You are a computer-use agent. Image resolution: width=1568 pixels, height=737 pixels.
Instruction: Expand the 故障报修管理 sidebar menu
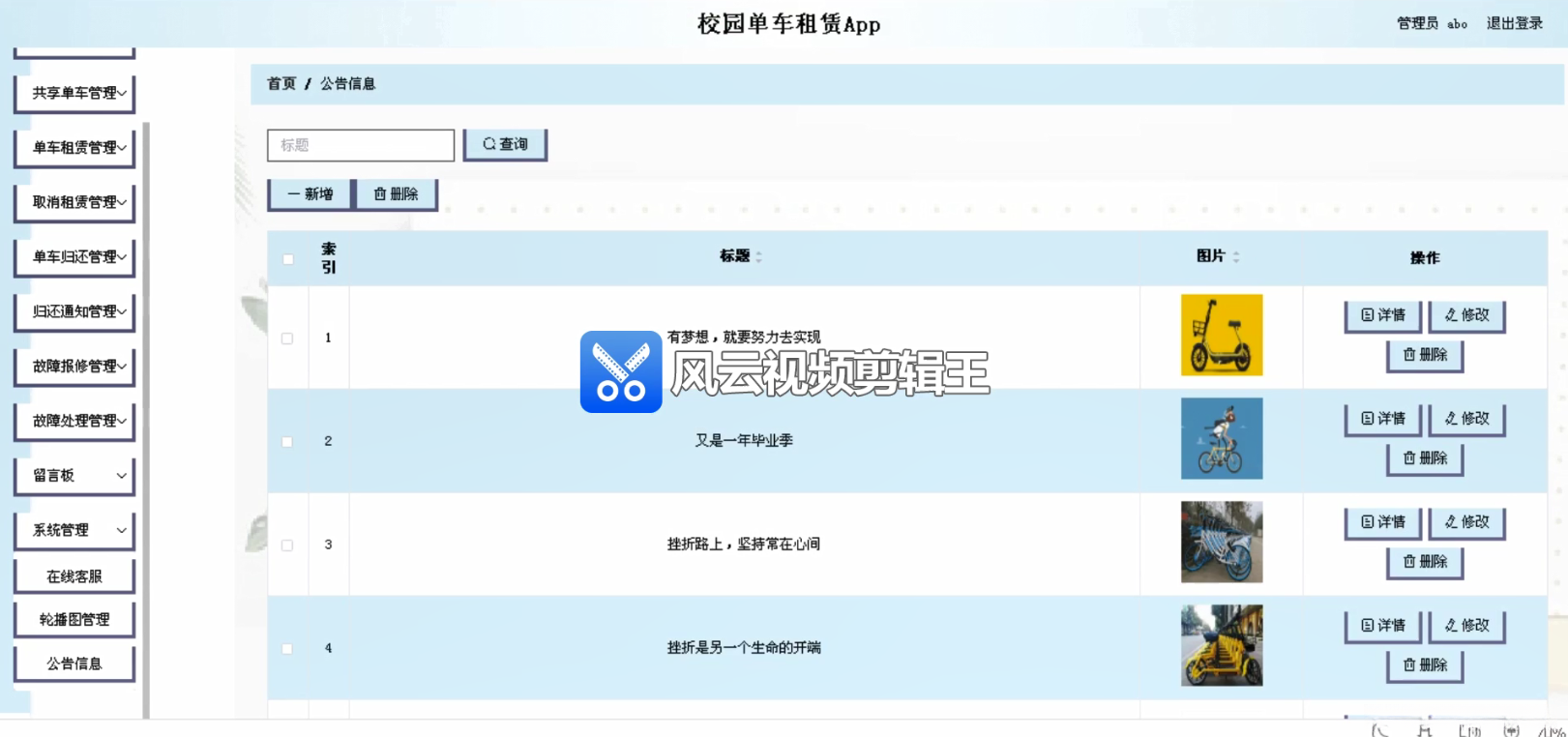point(74,367)
